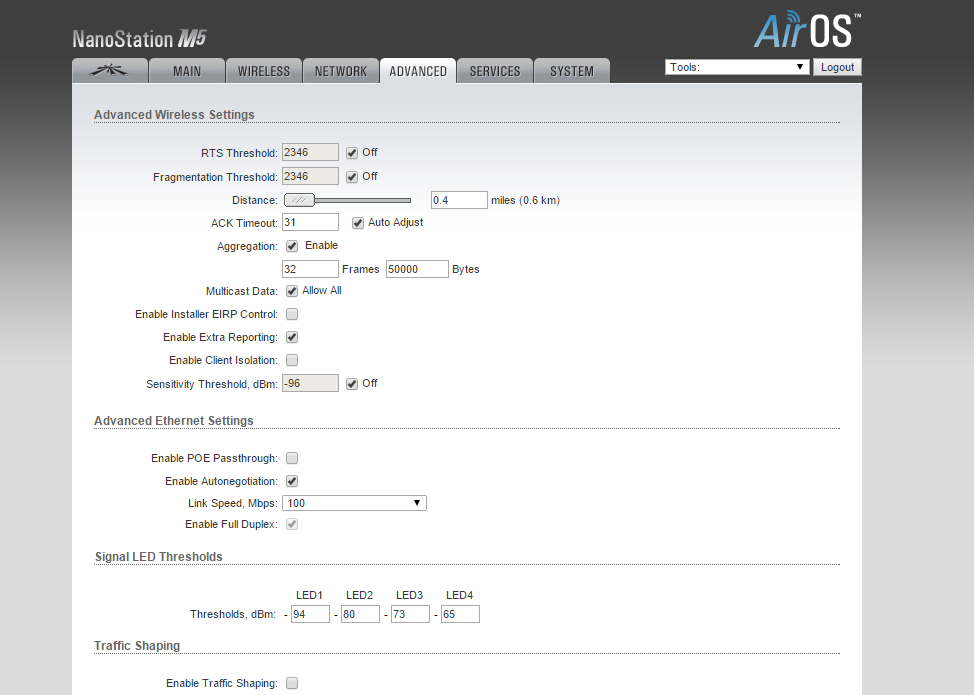
Task: Expand the Tools dropdown
Action: click(x=737, y=67)
